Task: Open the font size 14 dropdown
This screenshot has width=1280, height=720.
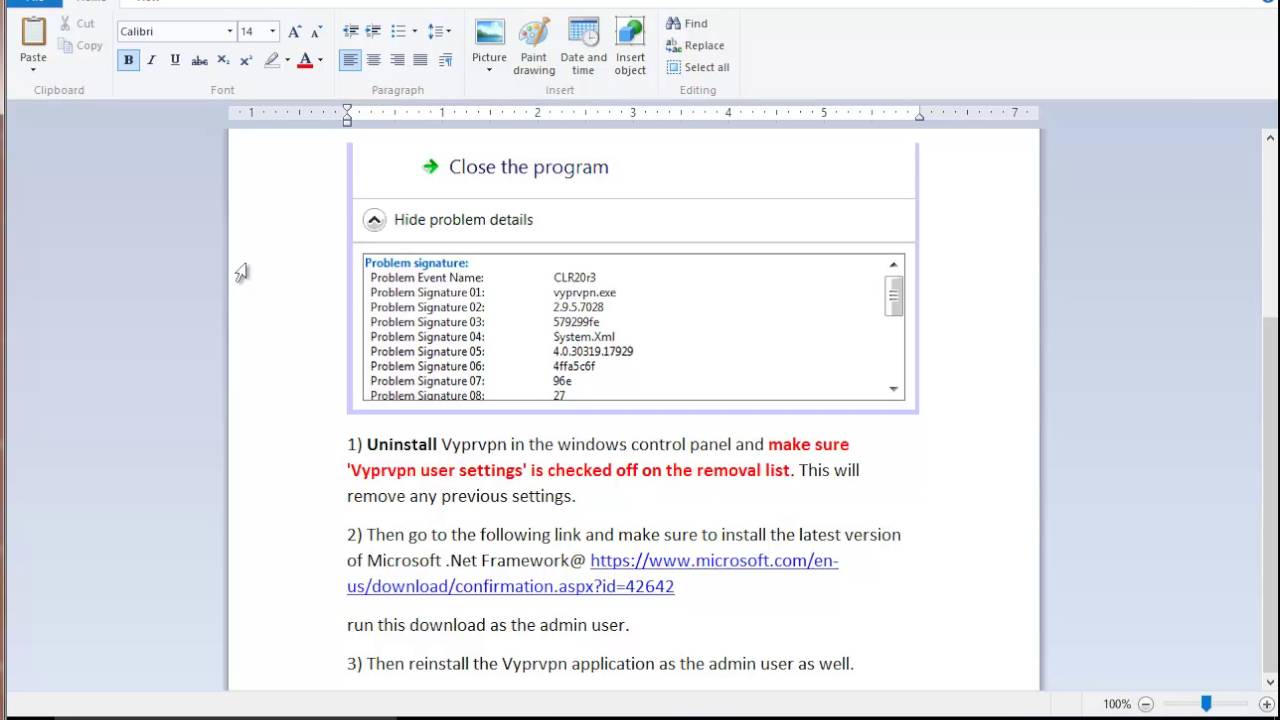Action: pos(273,32)
